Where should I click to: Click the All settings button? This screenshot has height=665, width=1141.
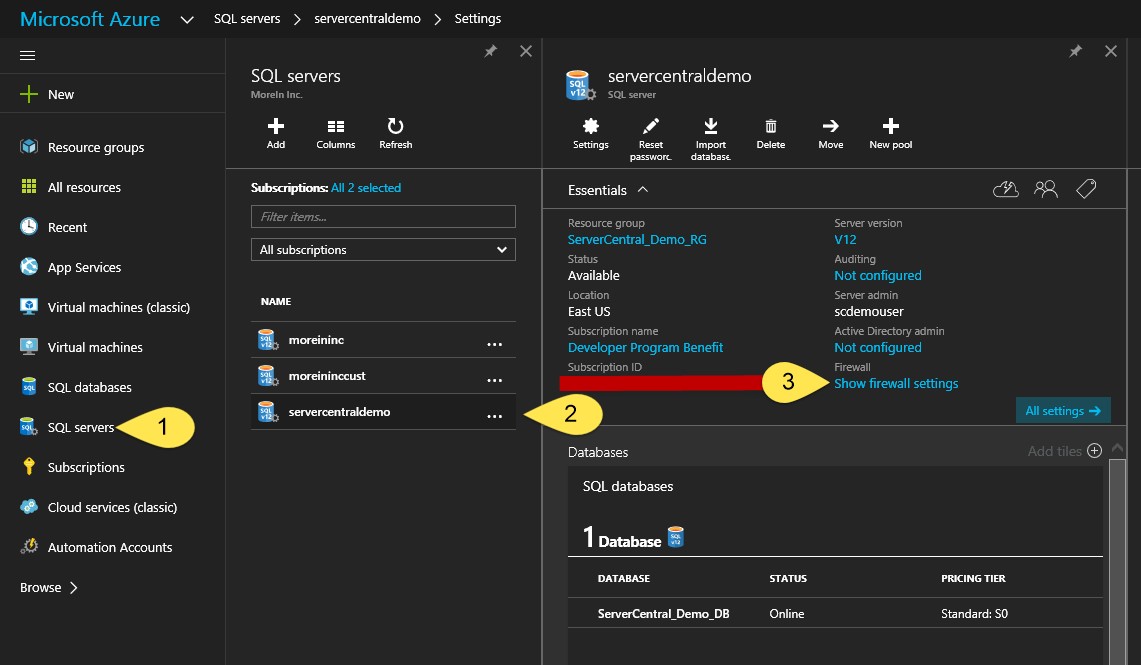[1063, 411]
